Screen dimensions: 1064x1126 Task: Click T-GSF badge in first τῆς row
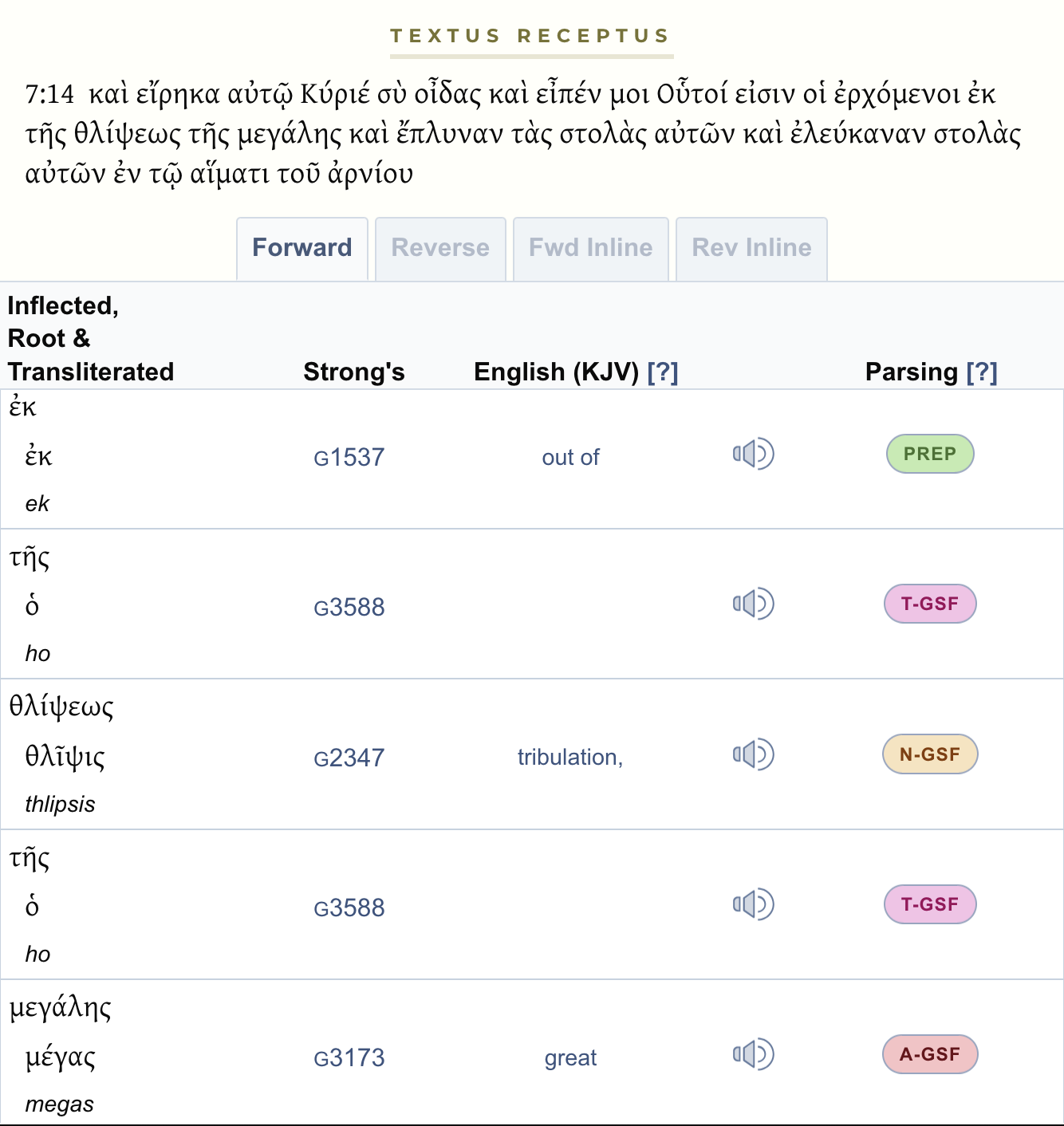[930, 604]
